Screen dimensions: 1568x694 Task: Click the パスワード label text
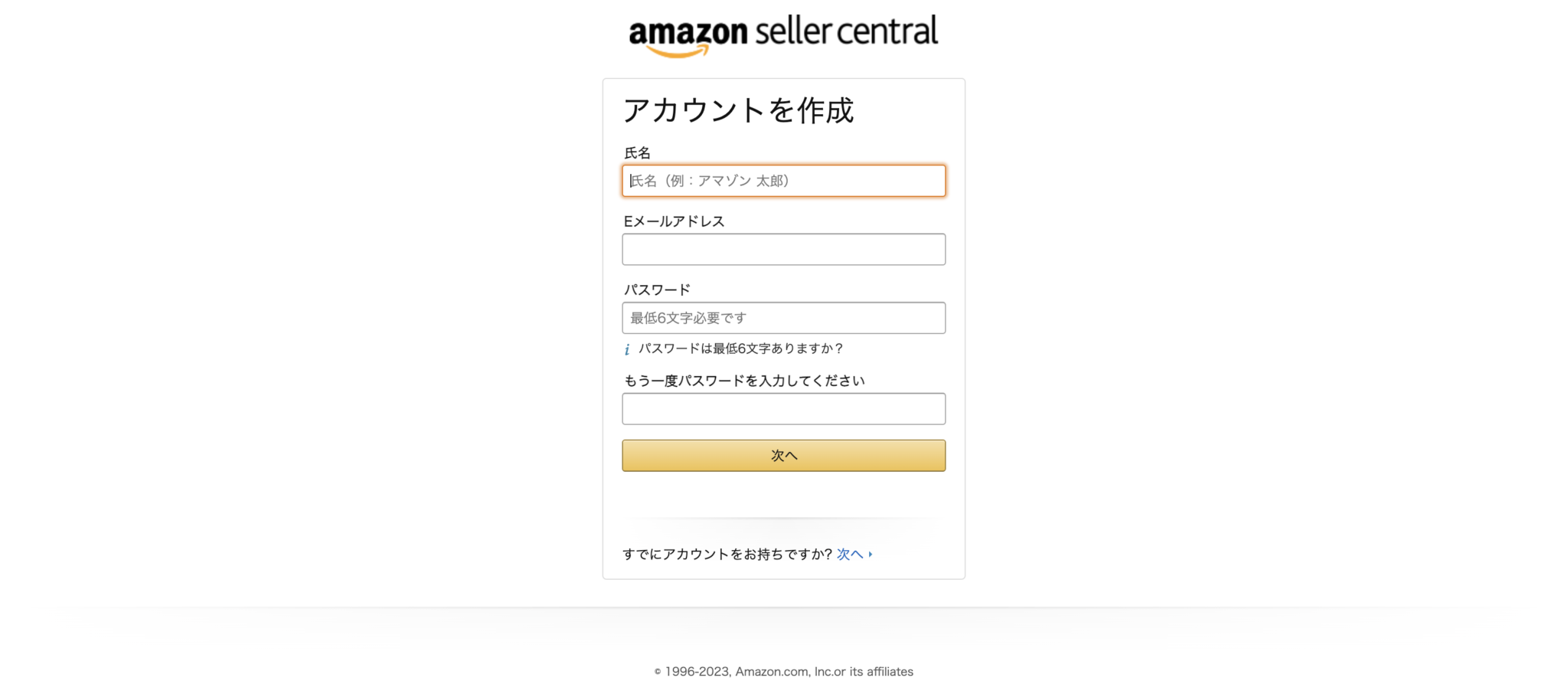657,289
